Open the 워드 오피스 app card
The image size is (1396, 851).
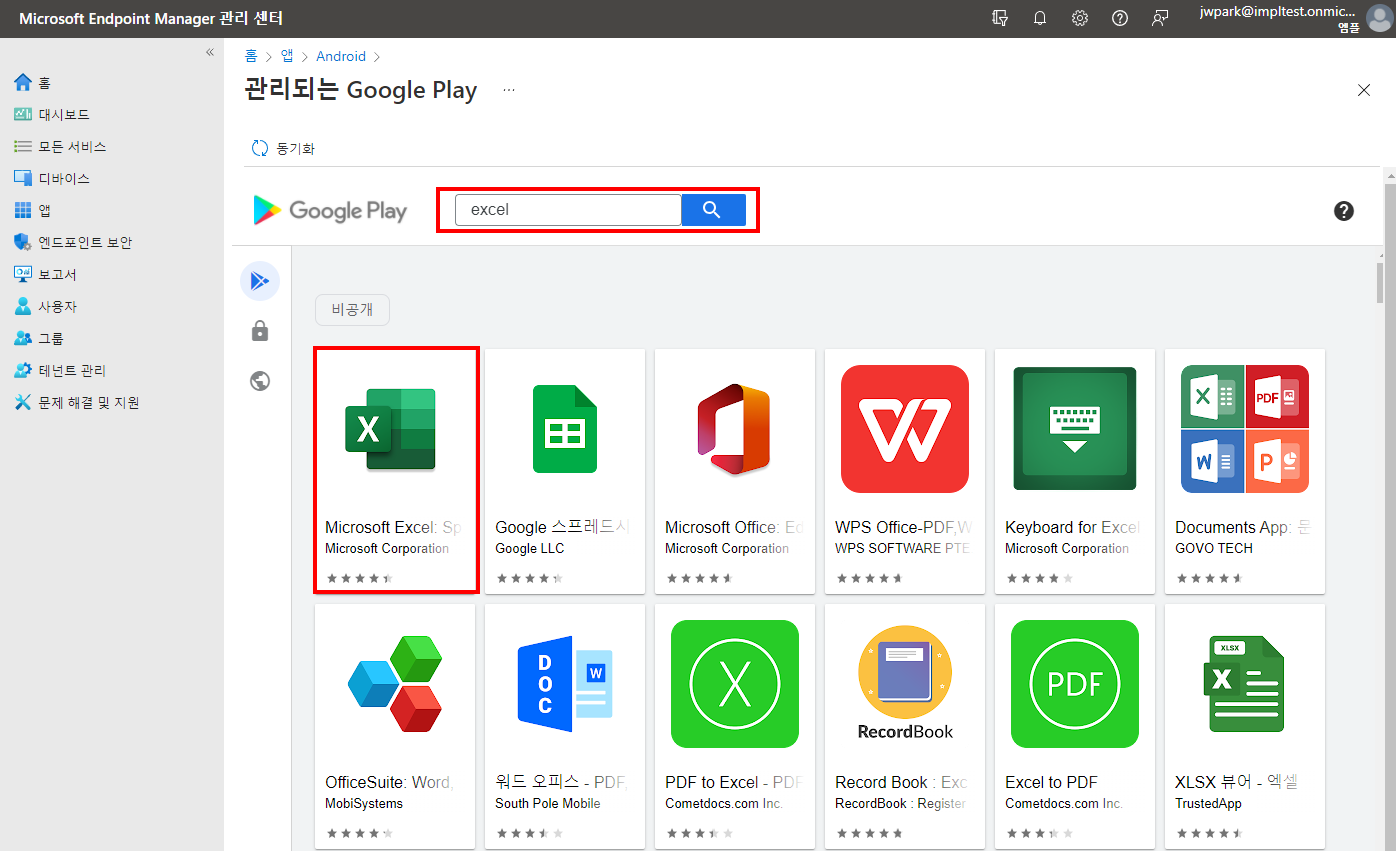[x=565, y=726]
